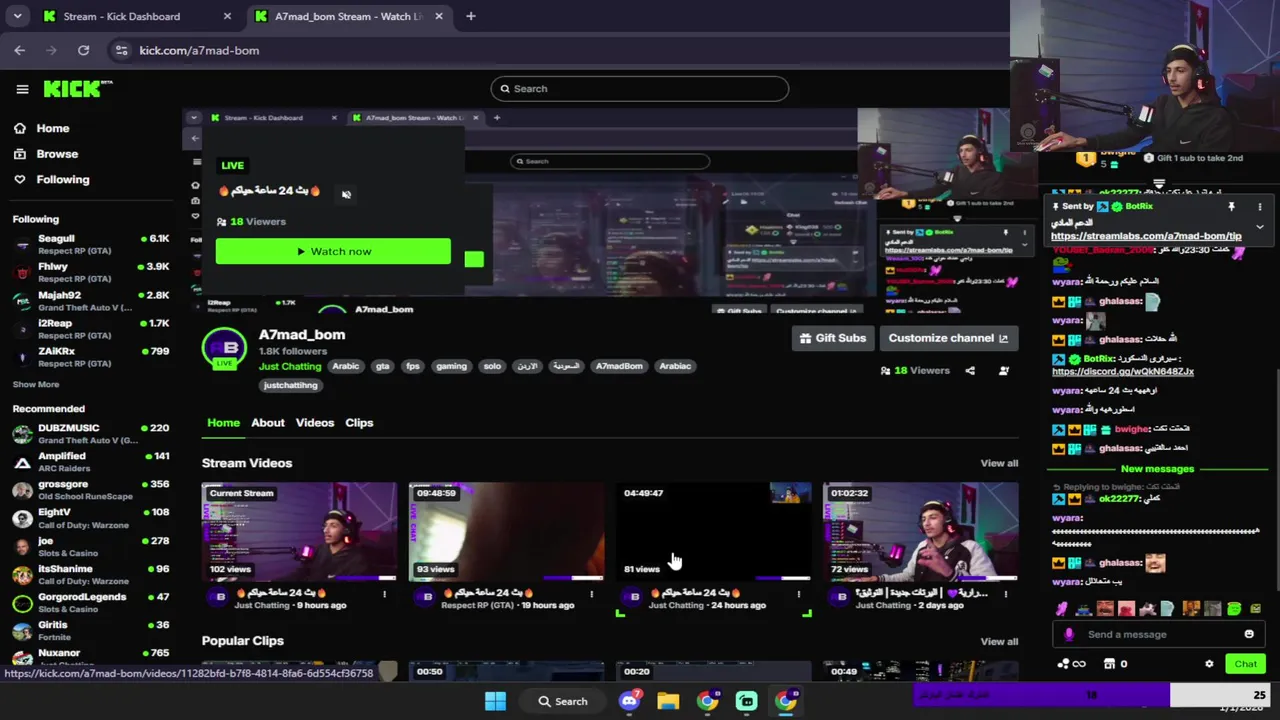The height and width of the screenshot is (720, 1280).
Task: Open options menu for the 19 hours ago video
Action: coord(591,594)
